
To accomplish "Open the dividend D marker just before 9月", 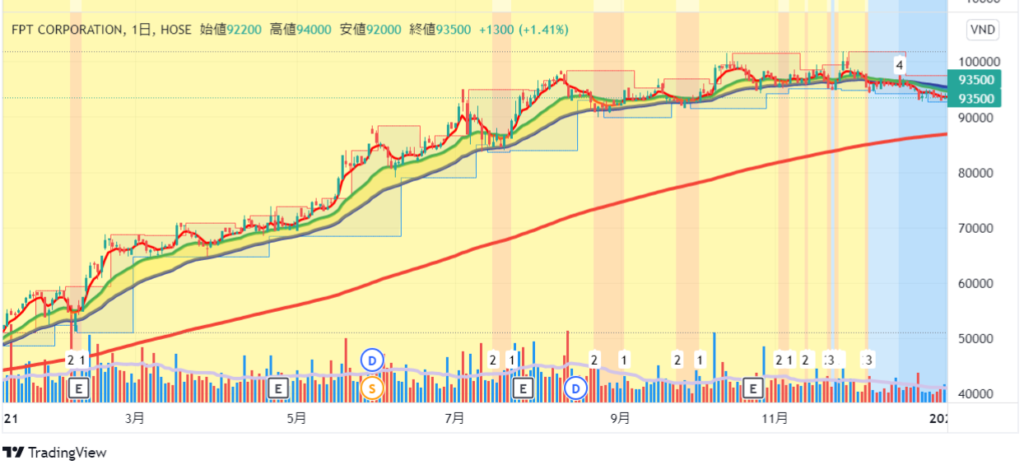I will click(576, 389).
